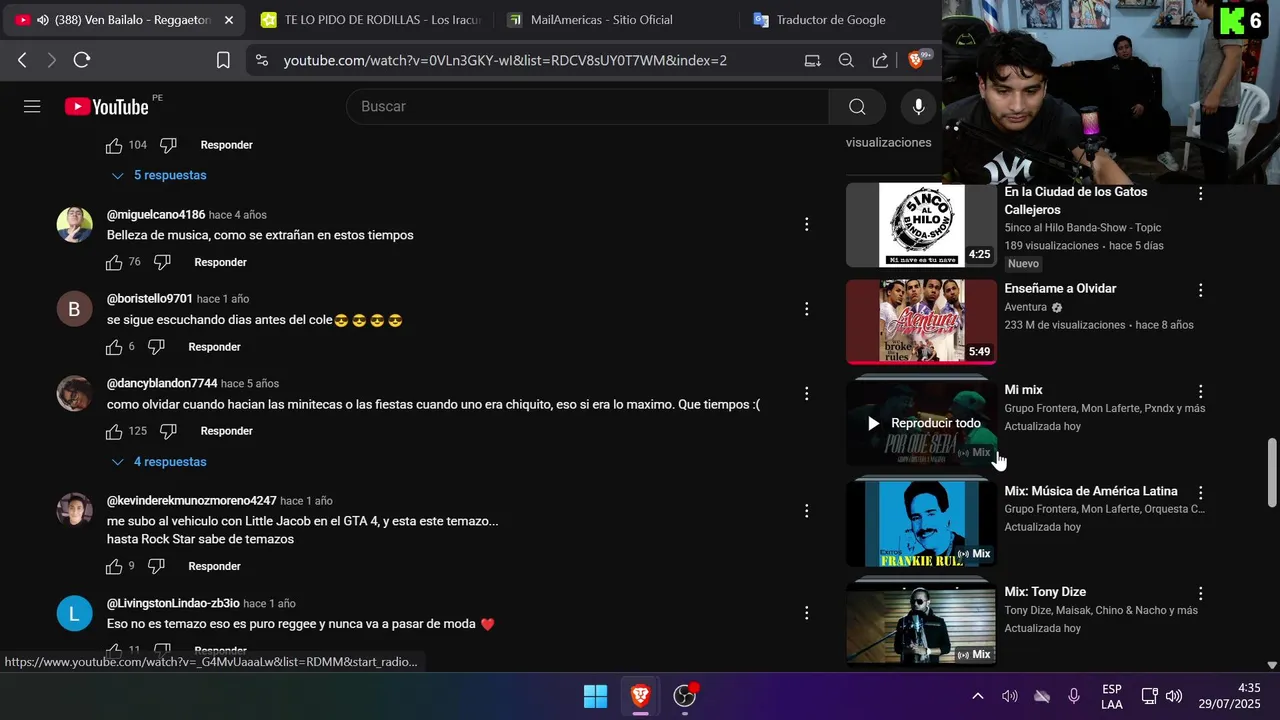This screenshot has height=720, width=1280.
Task: Click in the Buscar search field
Action: pos(588,107)
